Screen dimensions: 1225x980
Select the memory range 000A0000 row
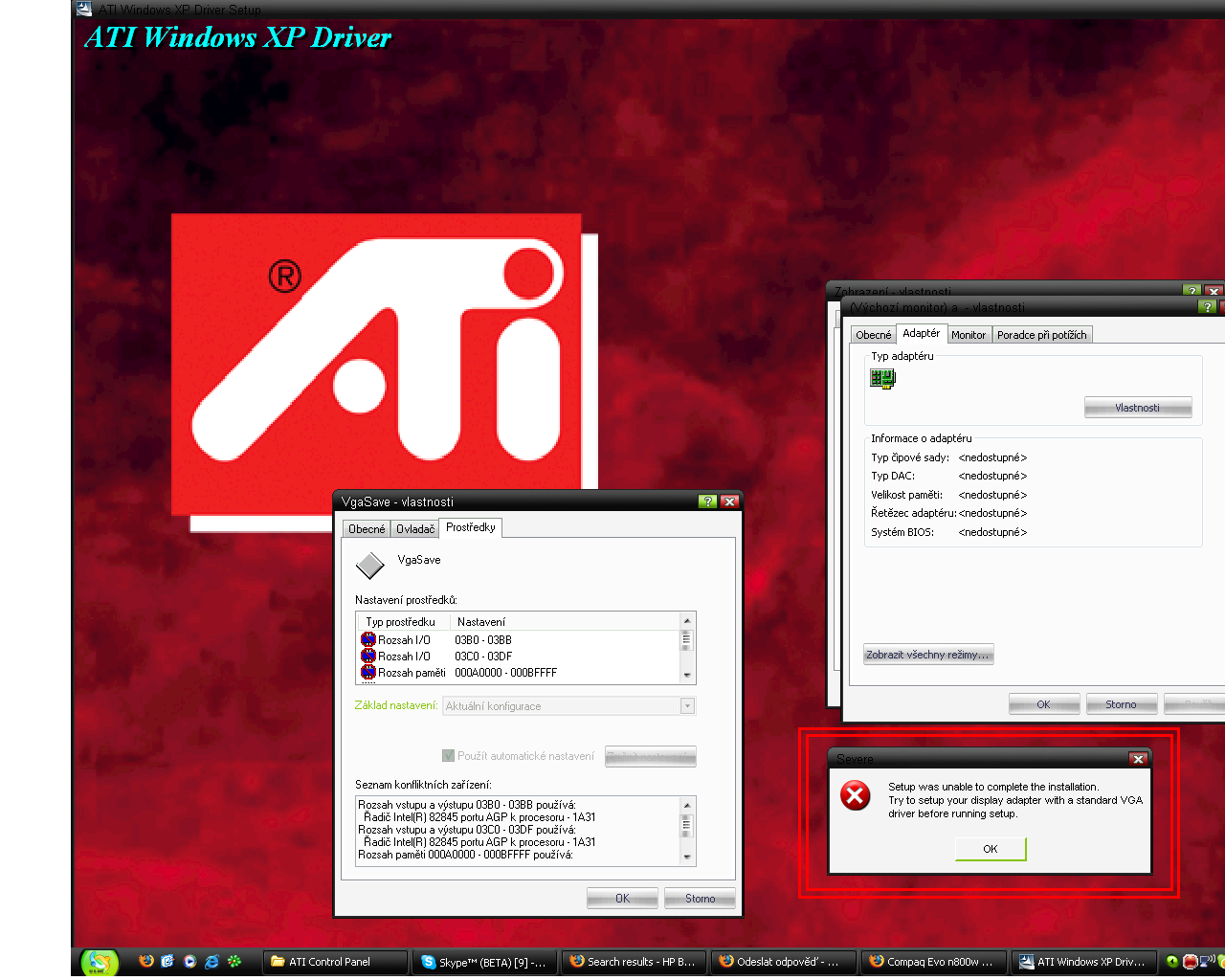click(459, 673)
